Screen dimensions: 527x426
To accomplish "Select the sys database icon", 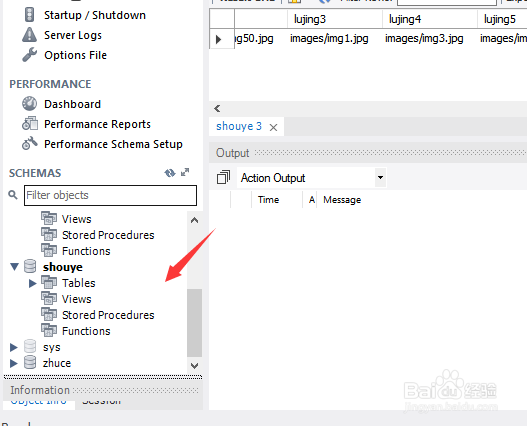I will 30,346.
